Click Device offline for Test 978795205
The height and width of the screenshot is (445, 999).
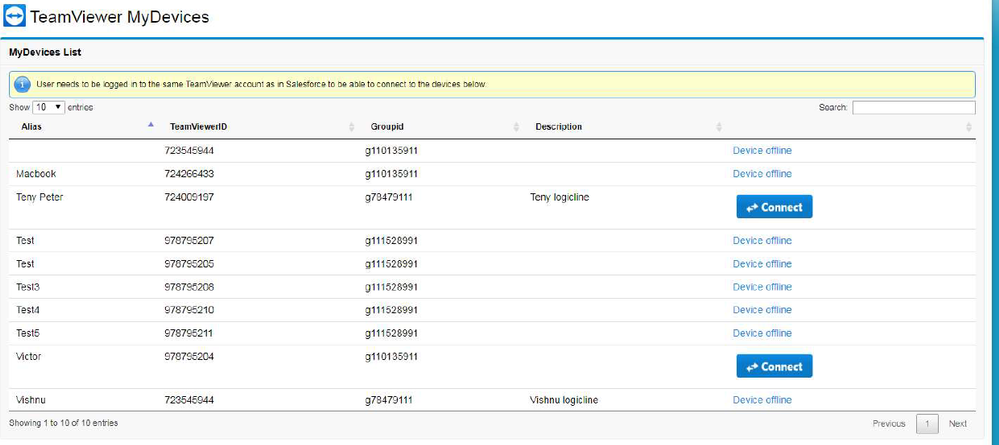tap(762, 263)
